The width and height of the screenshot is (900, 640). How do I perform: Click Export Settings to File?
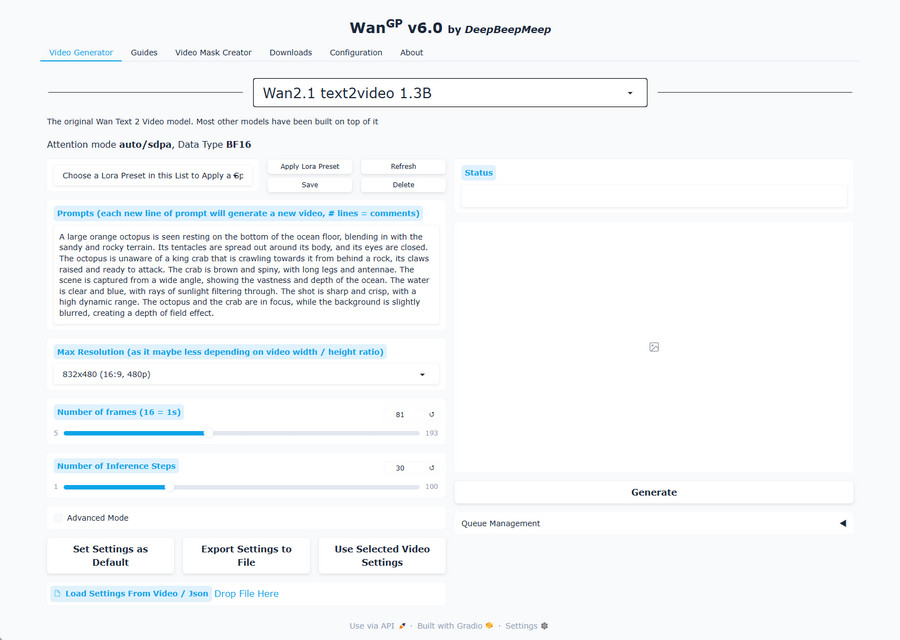click(x=246, y=556)
